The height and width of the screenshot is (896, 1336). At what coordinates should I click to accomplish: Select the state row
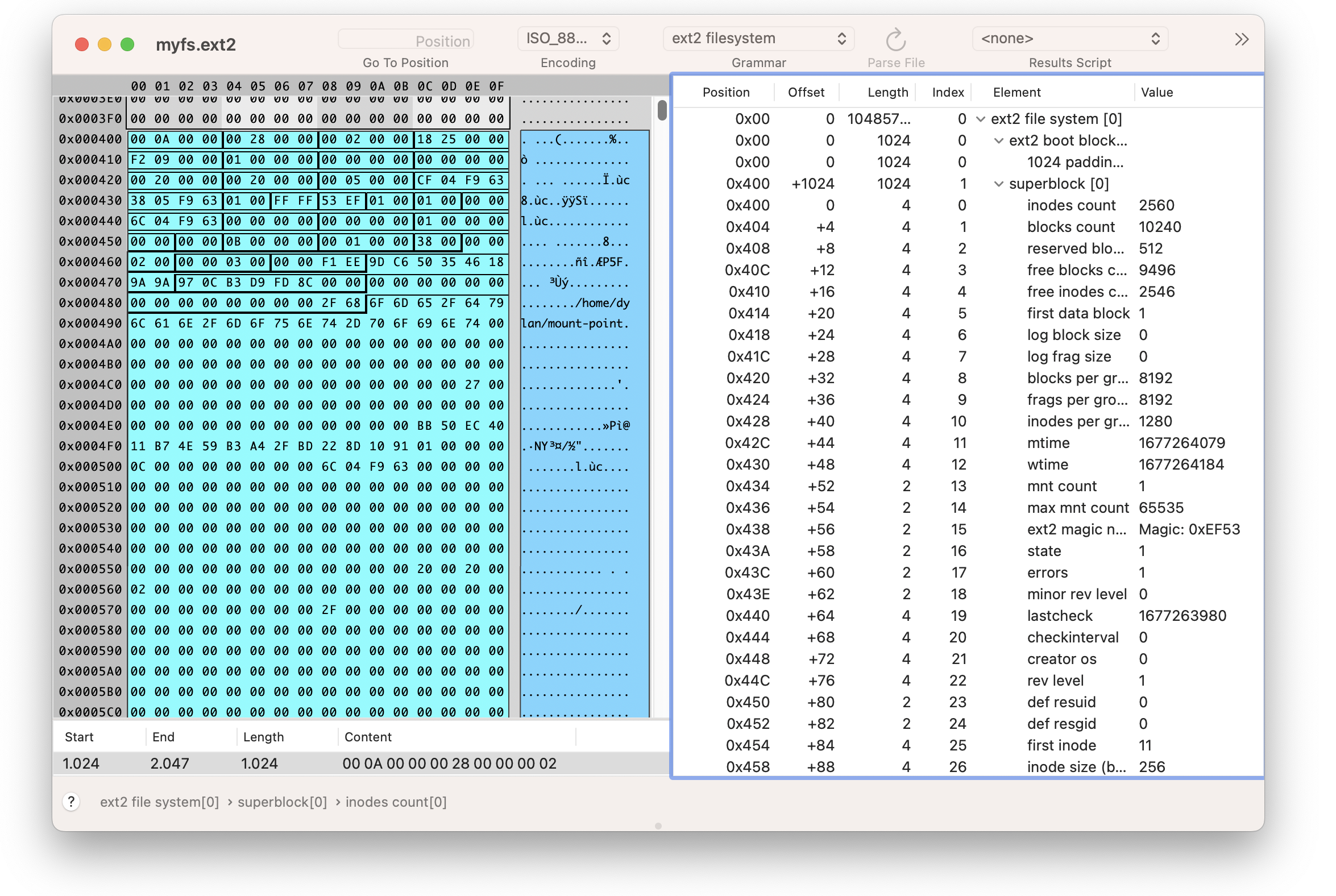click(968, 551)
